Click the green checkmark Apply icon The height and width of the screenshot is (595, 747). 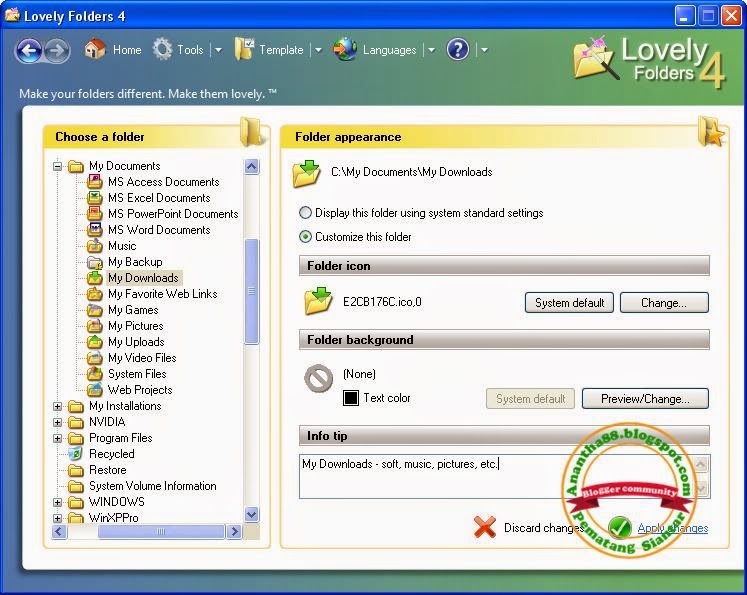coord(620,527)
